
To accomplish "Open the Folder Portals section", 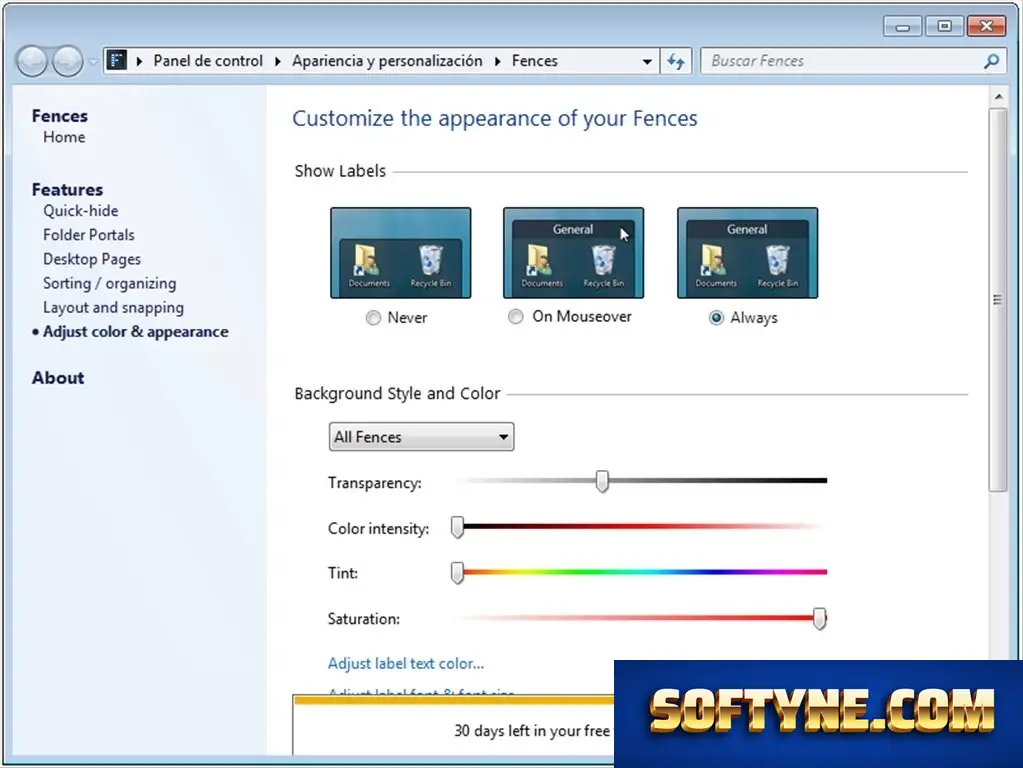I will pyautogui.click(x=89, y=235).
